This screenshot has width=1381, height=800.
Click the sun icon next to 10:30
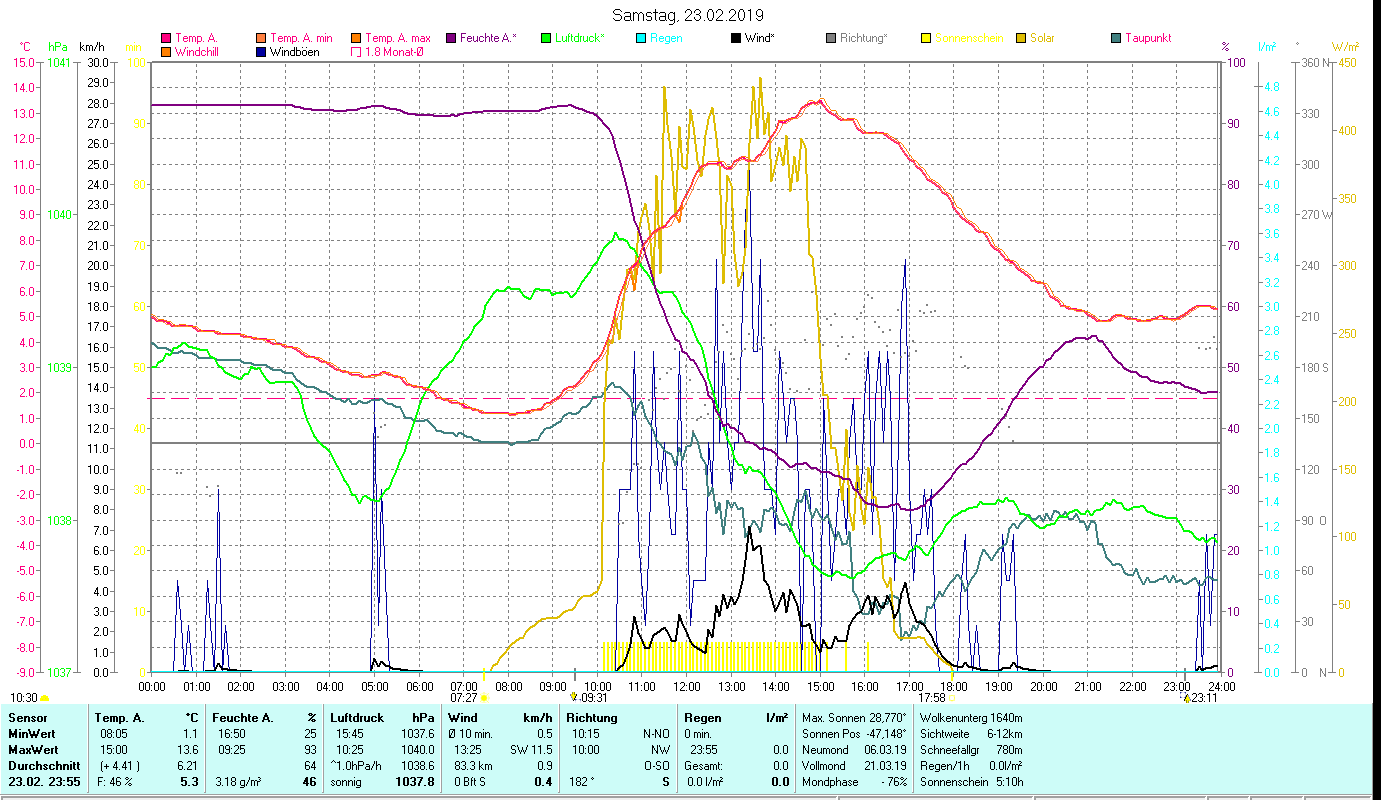[45, 698]
